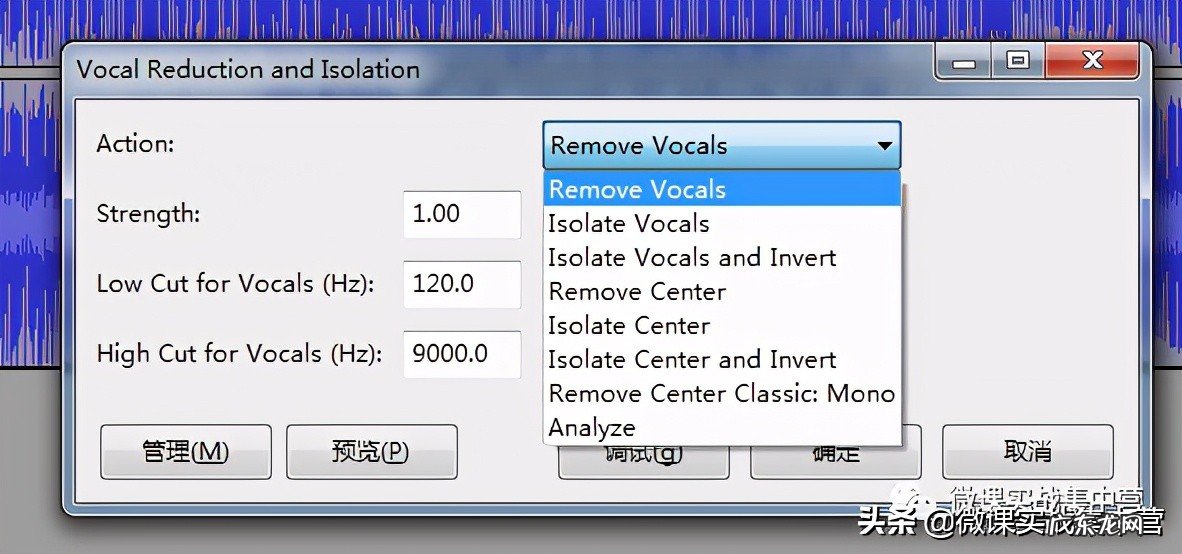
Task: Click the Strength: label text
Action: [149, 214]
